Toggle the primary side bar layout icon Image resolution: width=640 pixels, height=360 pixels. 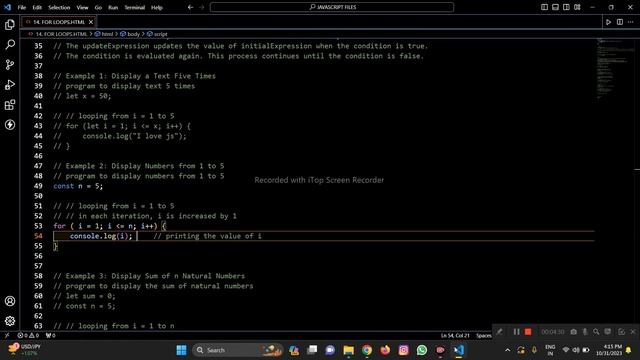click(544, 7)
